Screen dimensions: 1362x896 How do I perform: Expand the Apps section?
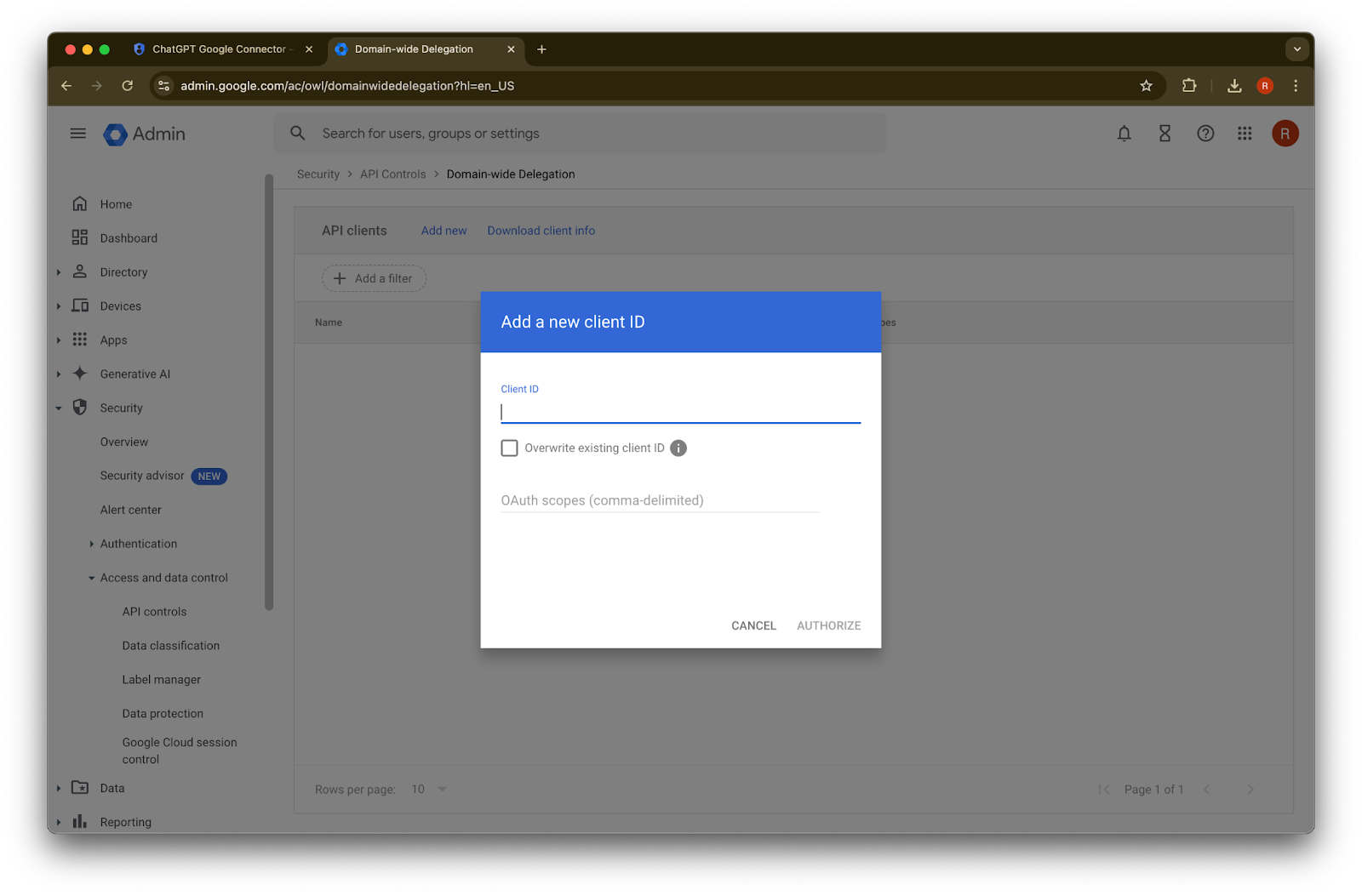click(x=59, y=340)
